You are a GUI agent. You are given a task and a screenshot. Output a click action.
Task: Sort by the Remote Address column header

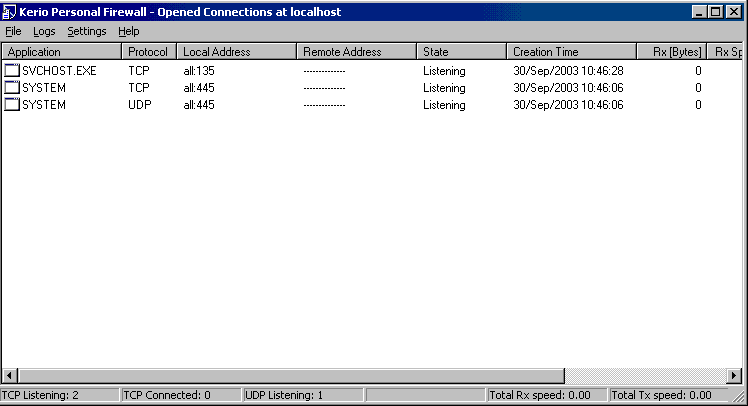click(356, 52)
